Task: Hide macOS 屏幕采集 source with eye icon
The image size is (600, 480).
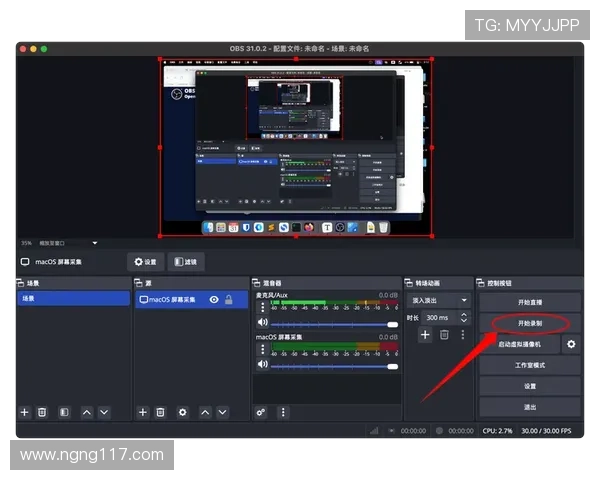Action: click(x=214, y=299)
